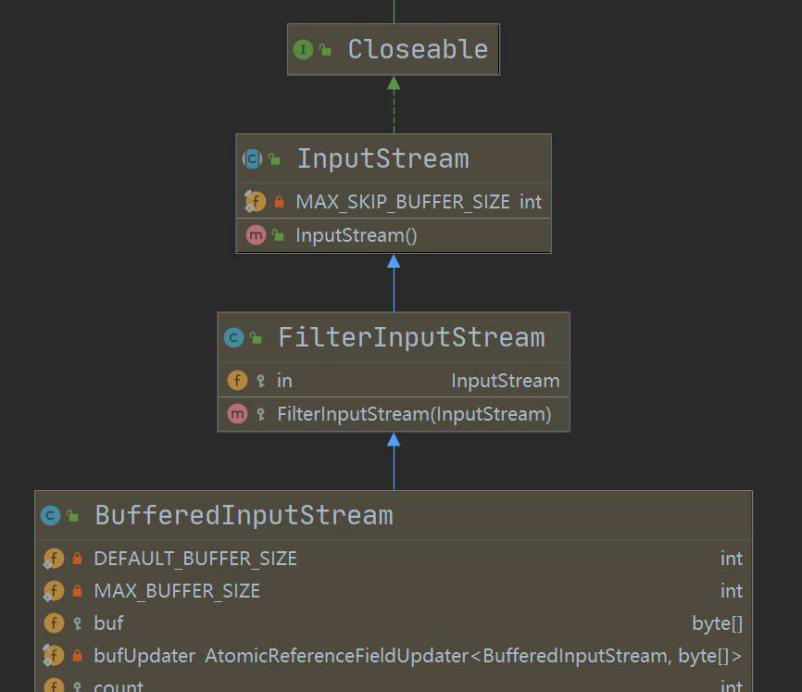Select the buf field row
Viewport: 802px width, 692px height.
pyautogui.click(x=393, y=623)
